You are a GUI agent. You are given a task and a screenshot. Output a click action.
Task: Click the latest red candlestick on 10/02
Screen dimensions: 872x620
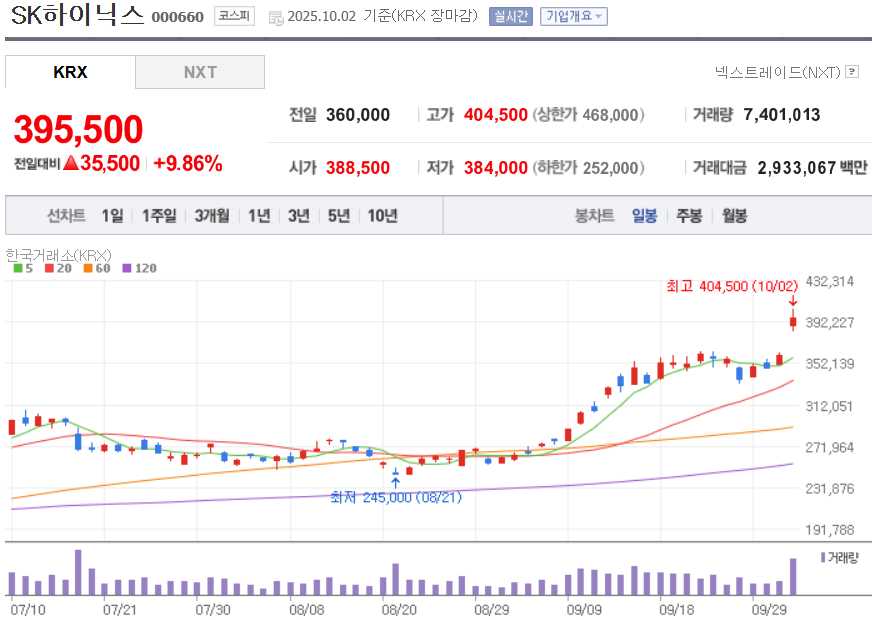pos(793,321)
